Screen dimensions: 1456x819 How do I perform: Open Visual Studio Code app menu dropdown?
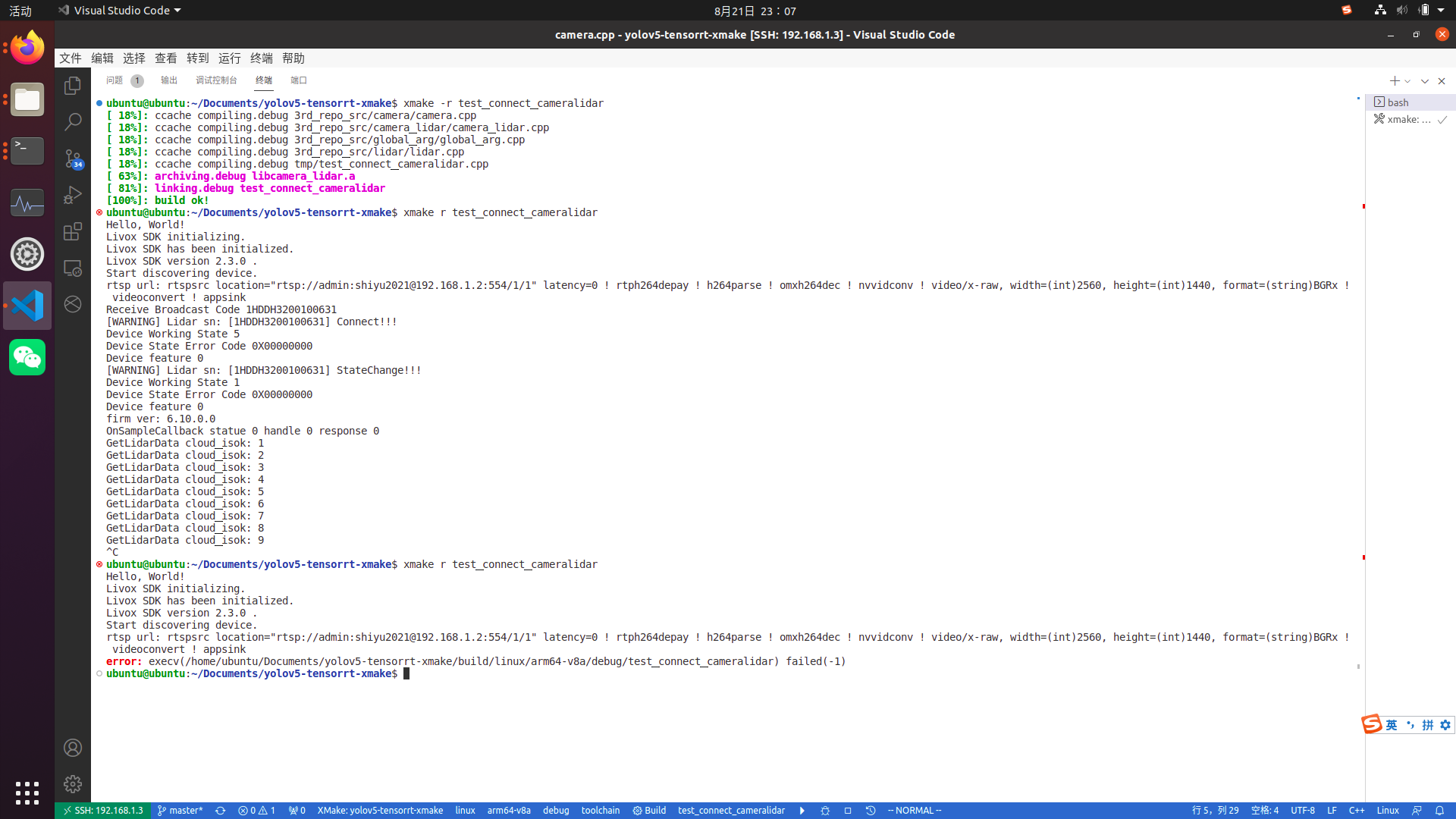120,11
